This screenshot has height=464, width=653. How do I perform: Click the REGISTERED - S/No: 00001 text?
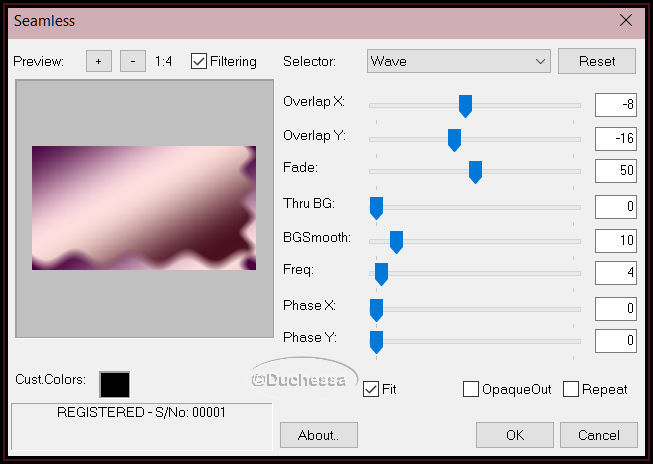pos(141,412)
